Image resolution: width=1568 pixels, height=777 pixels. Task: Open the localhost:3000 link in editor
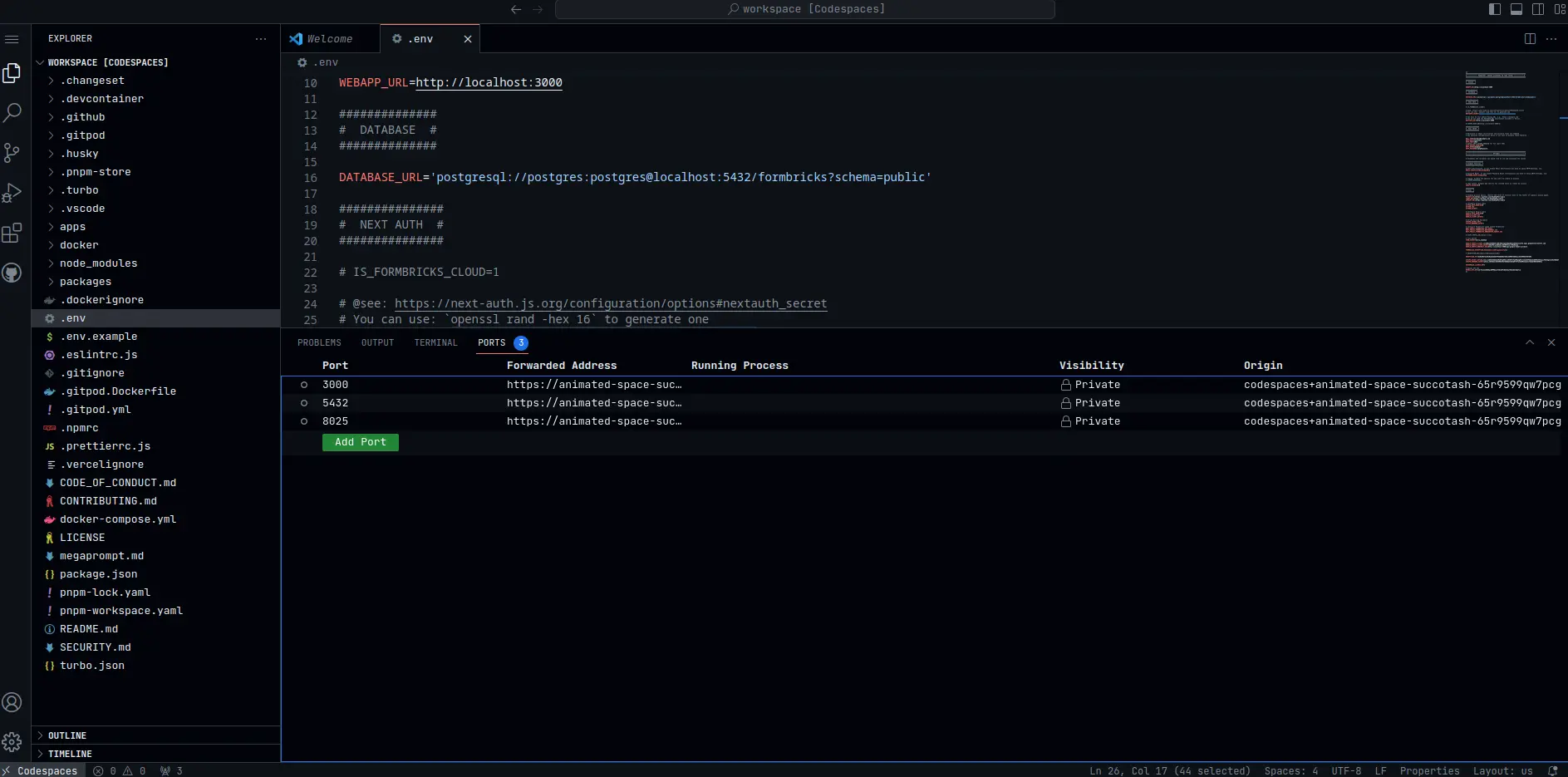[489, 82]
